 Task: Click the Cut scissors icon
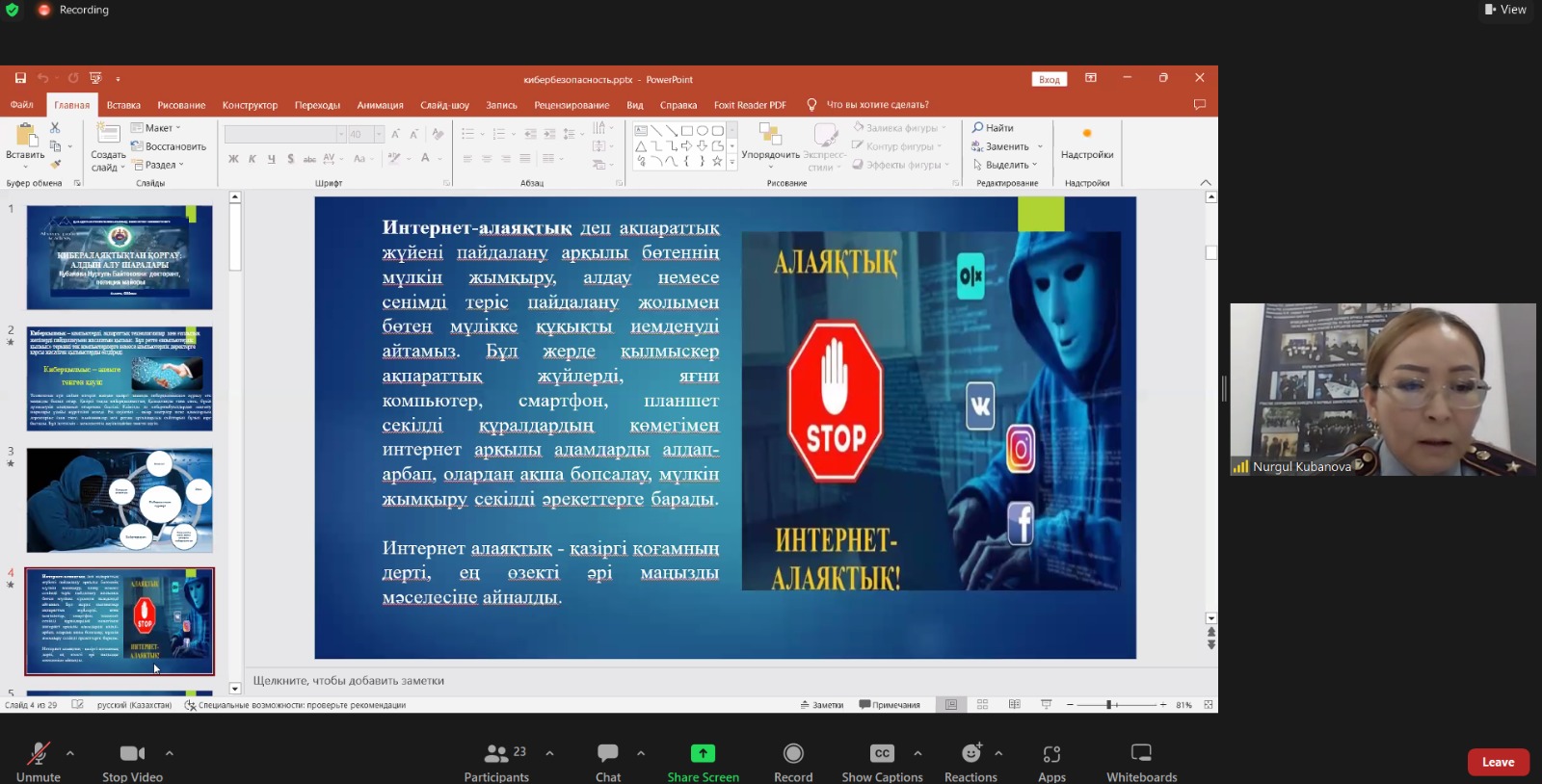55,127
